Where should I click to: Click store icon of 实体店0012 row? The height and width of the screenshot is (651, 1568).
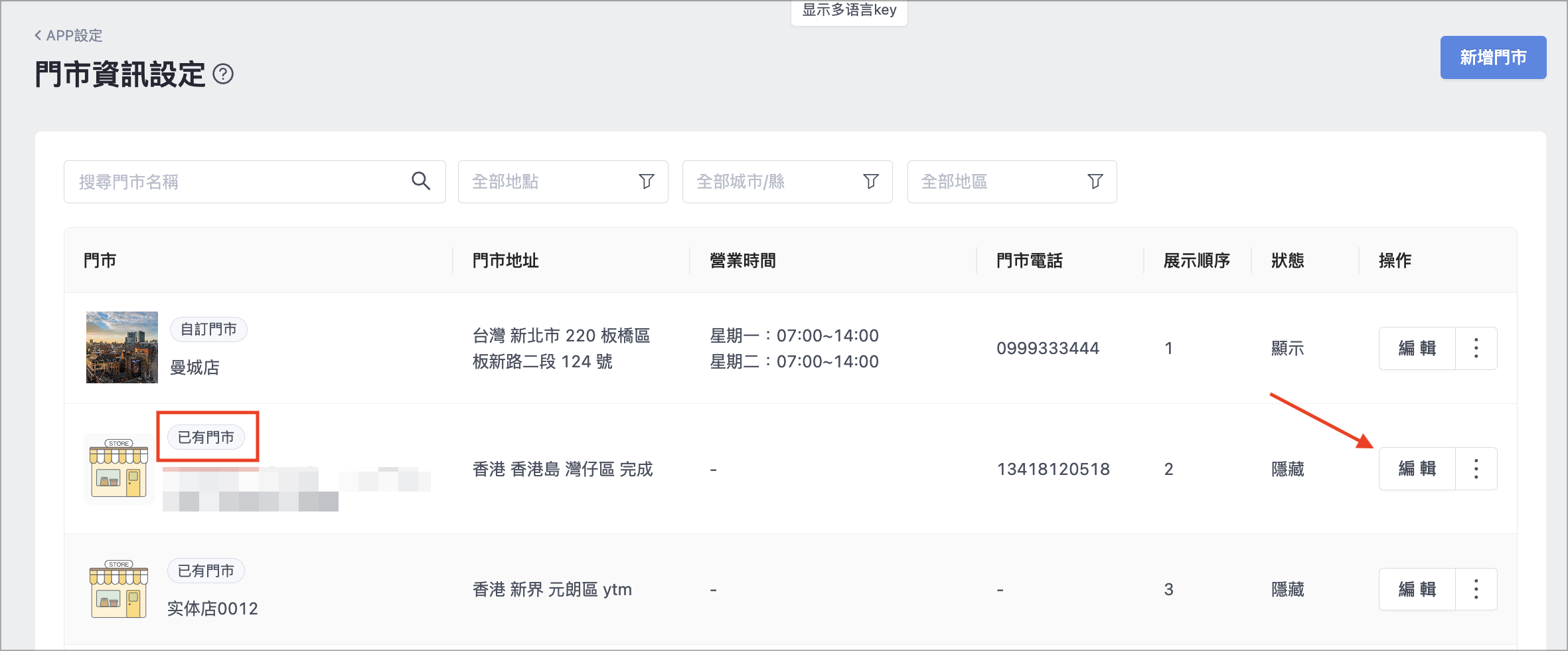point(119,589)
